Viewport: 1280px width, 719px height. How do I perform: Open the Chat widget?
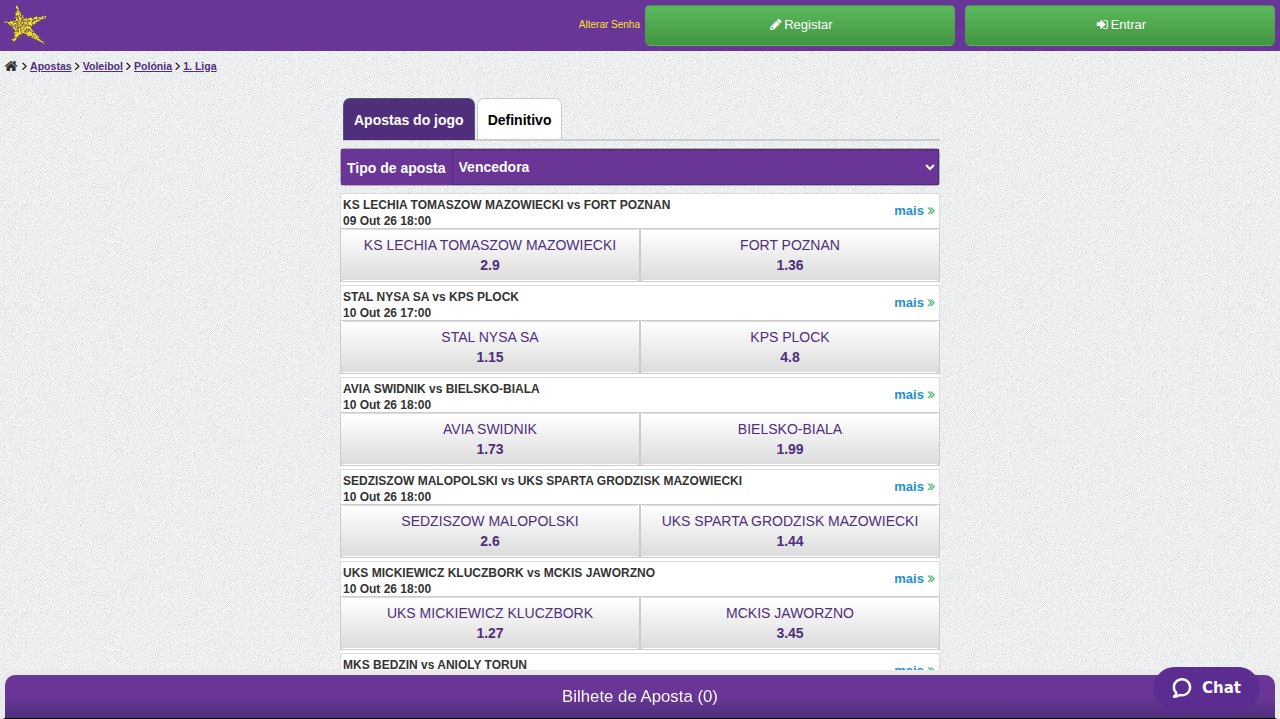[1206, 687]
